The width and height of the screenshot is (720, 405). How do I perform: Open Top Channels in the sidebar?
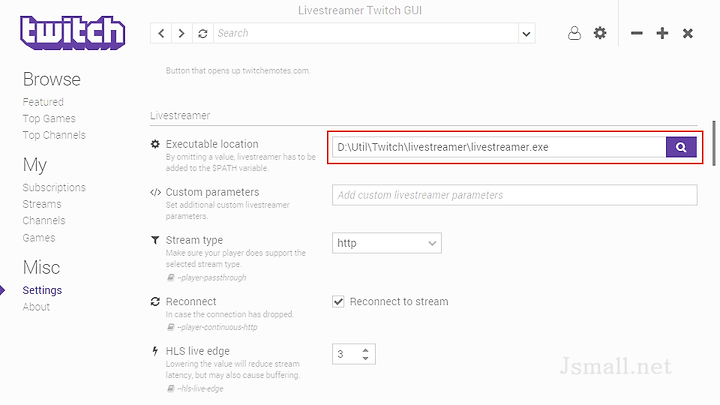pos(54,135)
